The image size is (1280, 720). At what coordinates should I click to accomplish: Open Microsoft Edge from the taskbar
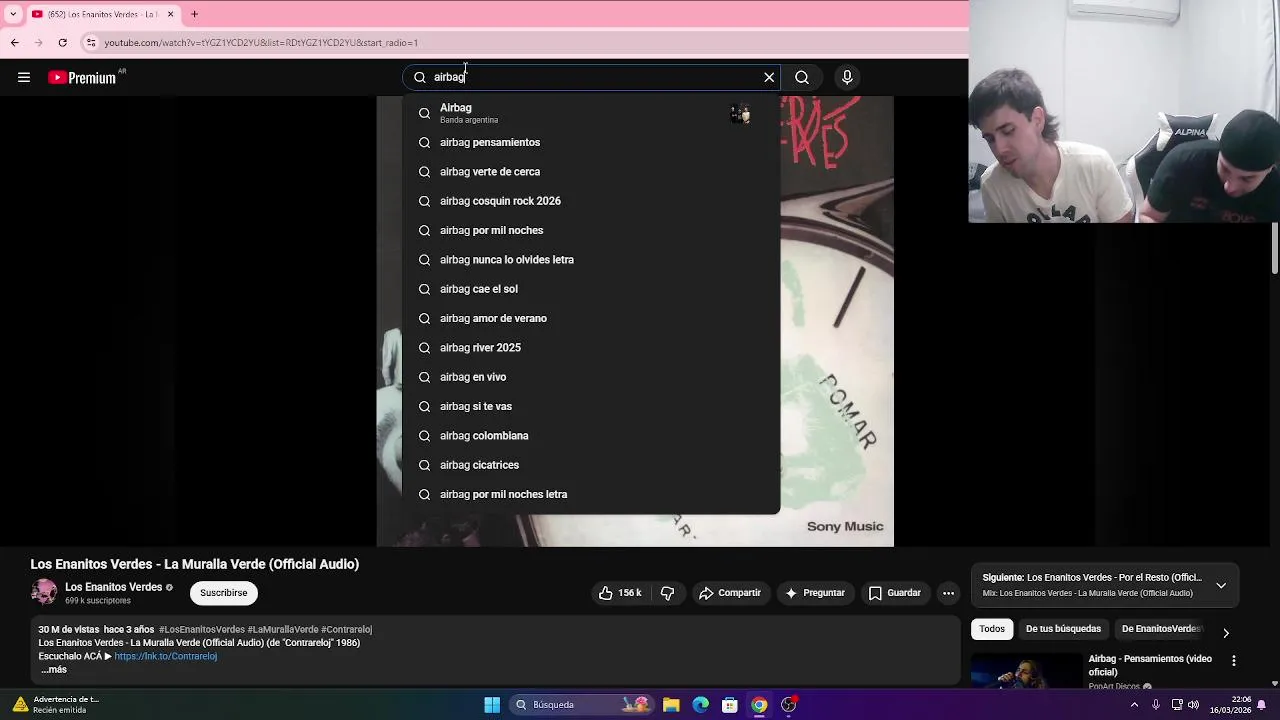[x=701, y=705]
